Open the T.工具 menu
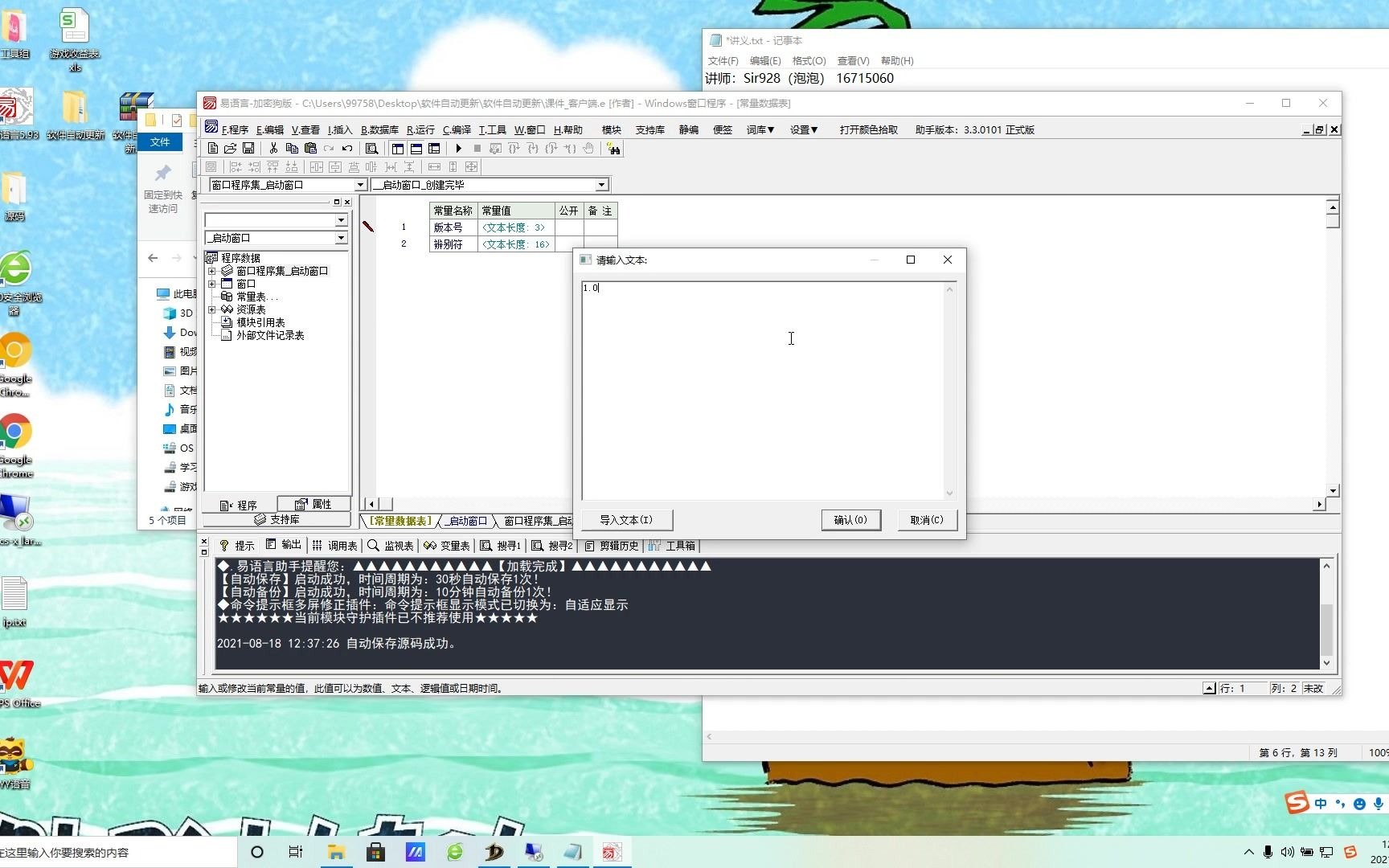 point(492,129)
